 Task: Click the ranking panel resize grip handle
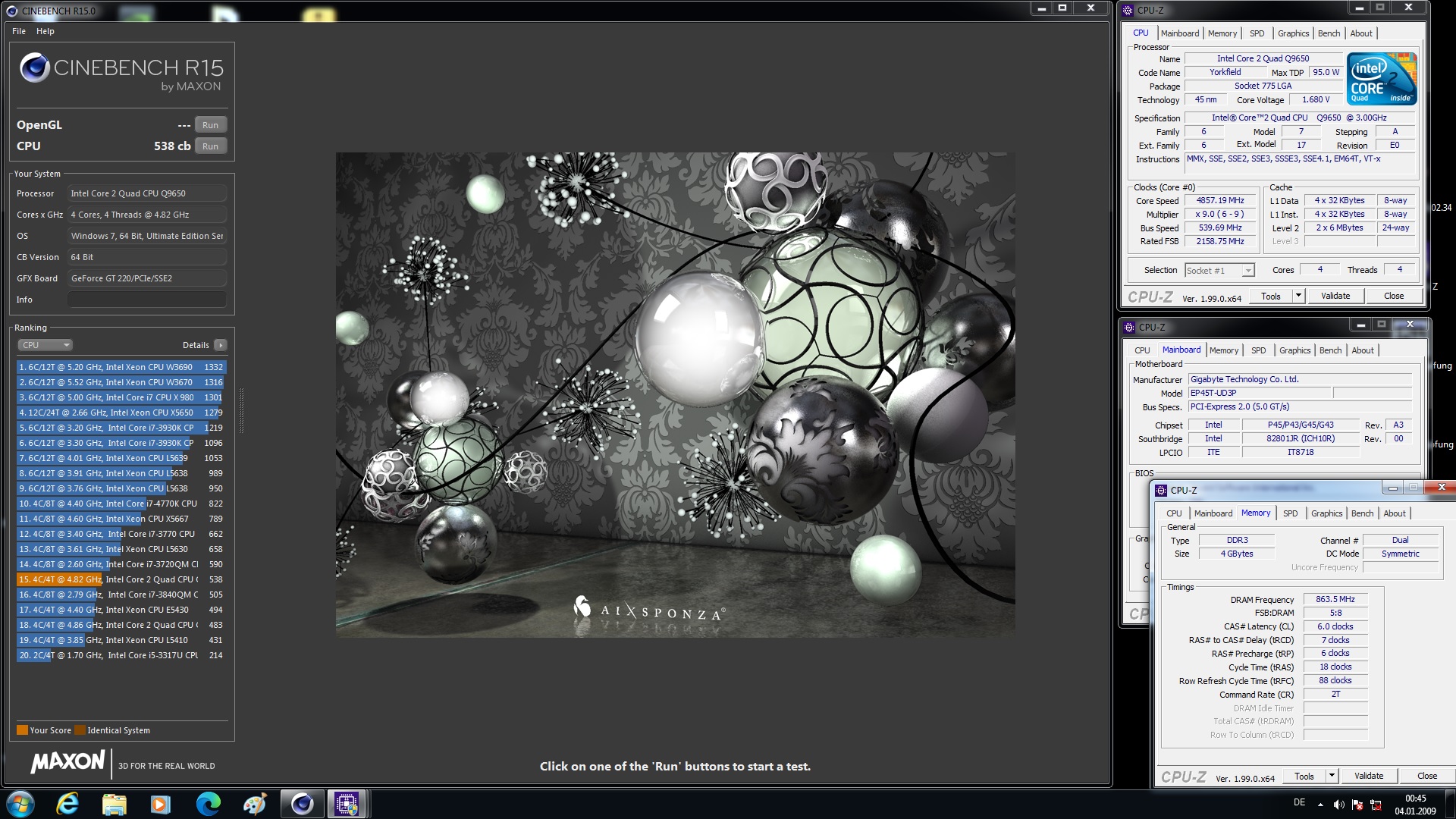241,409
